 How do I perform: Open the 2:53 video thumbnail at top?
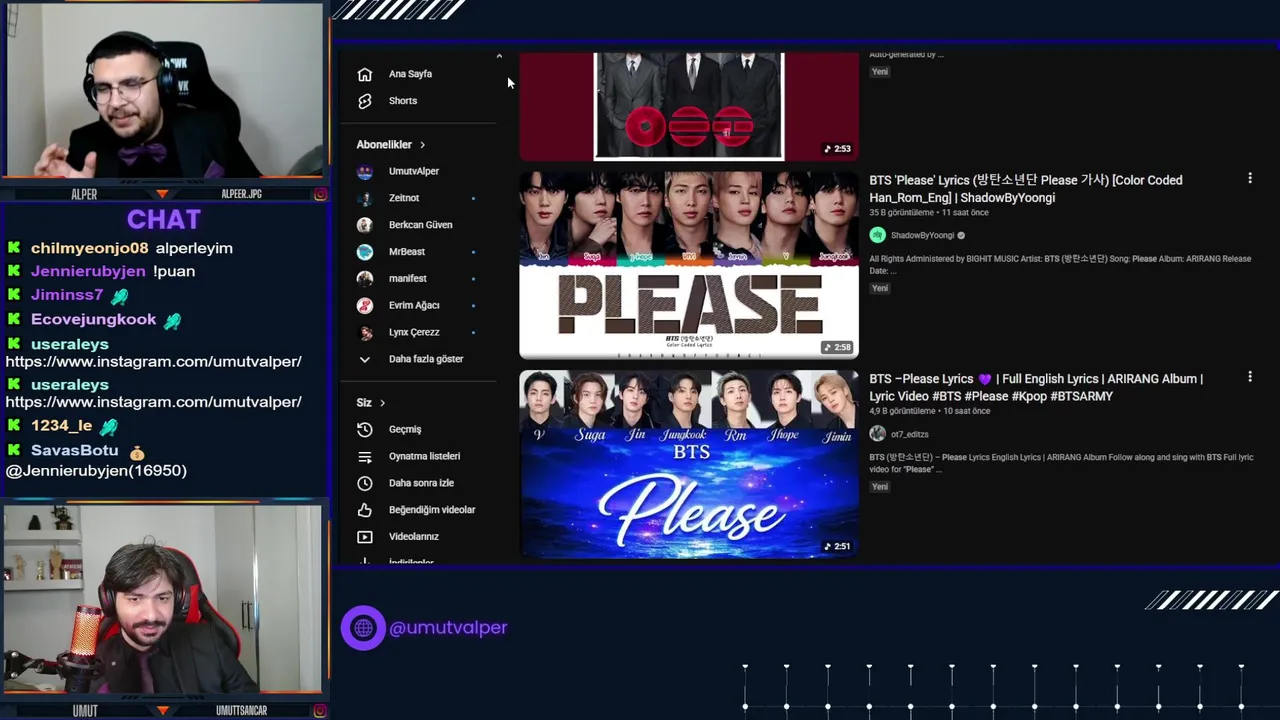(689, 106)
